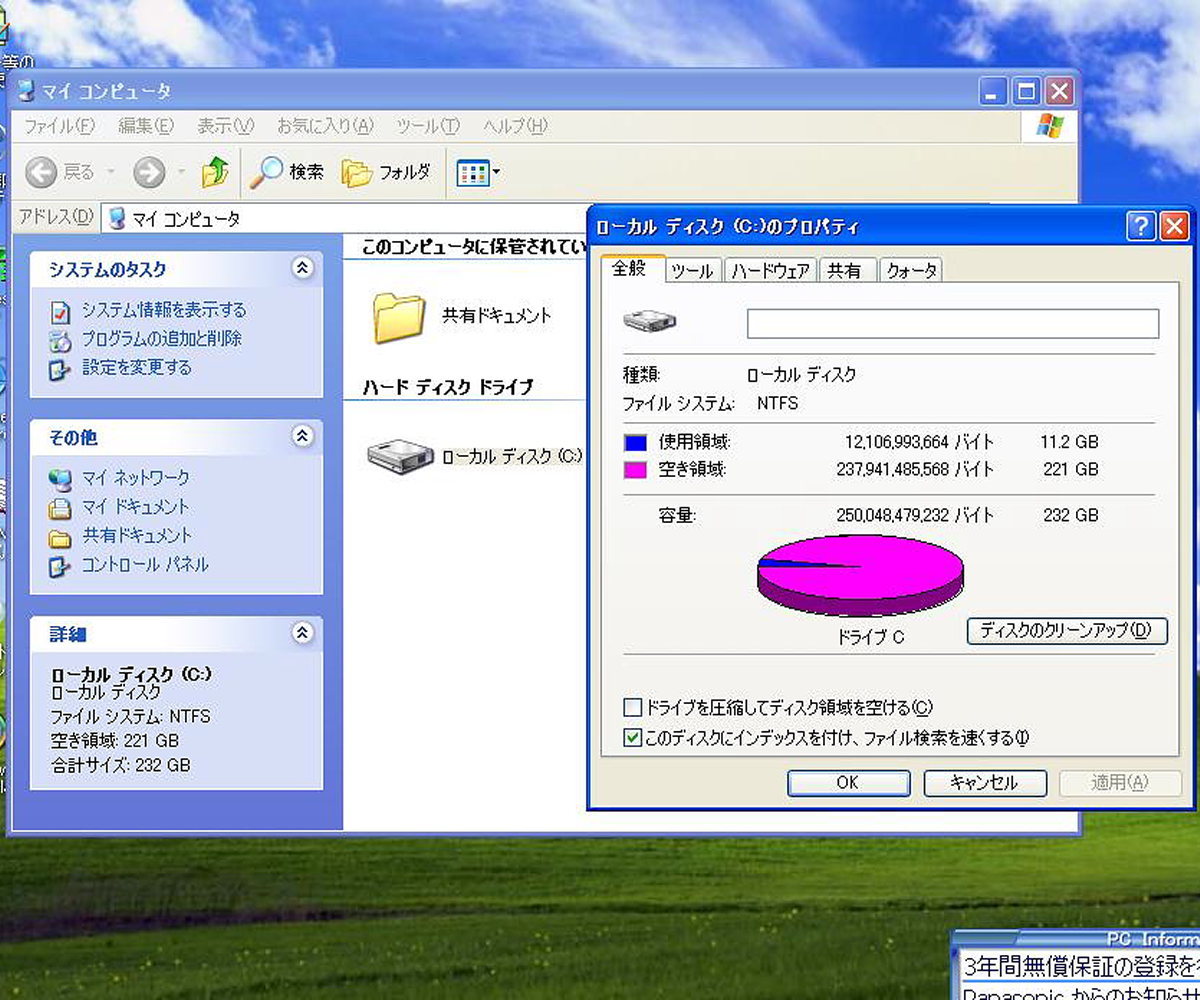Screen dimensions: 1200x1000
Task: Select the ローカル ディスク (C:) drive icon
Action: pyautogui.click(x=398, y=456)
